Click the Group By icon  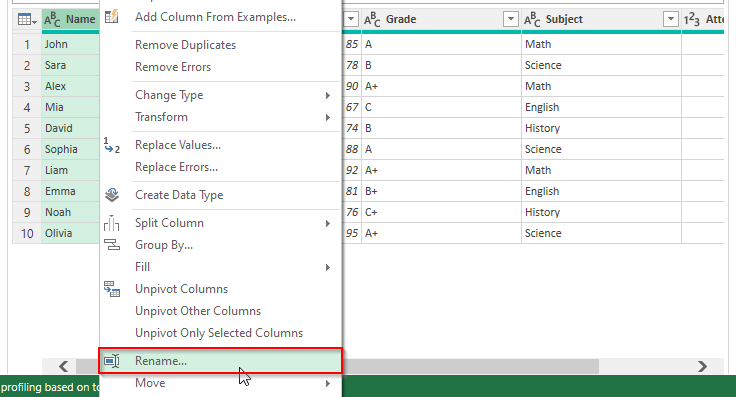tap(112, 244)
